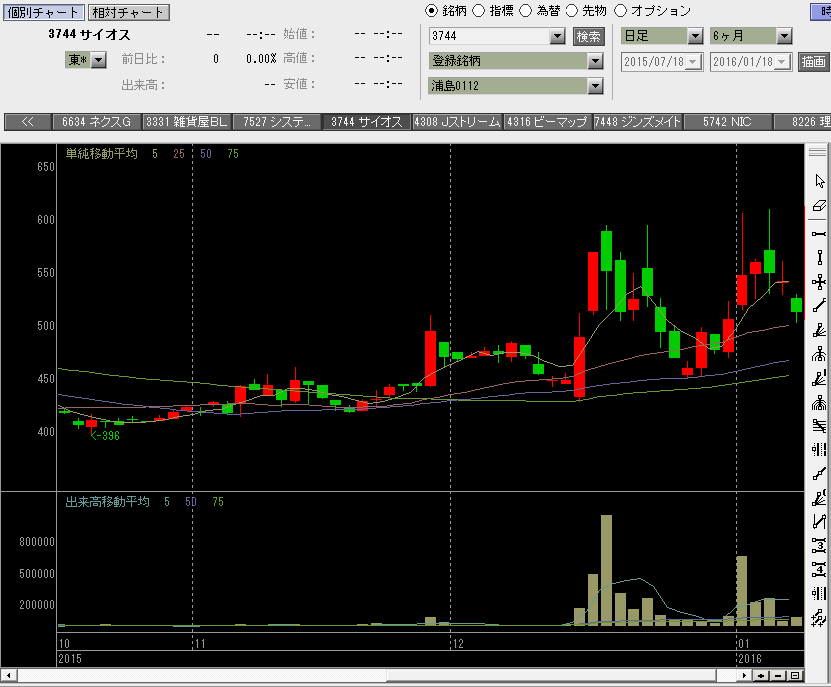Viewport: 831px width, 687px height.
Task: Click the 12 month marker on time axis
Action: tap(458, 644)
